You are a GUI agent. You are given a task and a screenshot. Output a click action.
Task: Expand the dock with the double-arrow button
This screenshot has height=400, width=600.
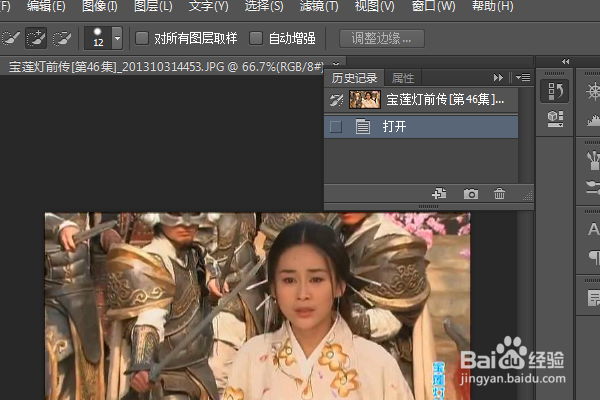[x=566, y=62]
